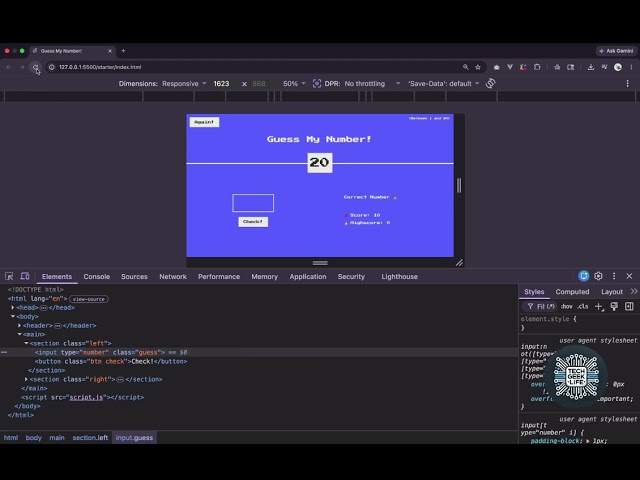Open the site info icon in address bar
Screen dimensions: 640x480
click(x=51, y=67)
